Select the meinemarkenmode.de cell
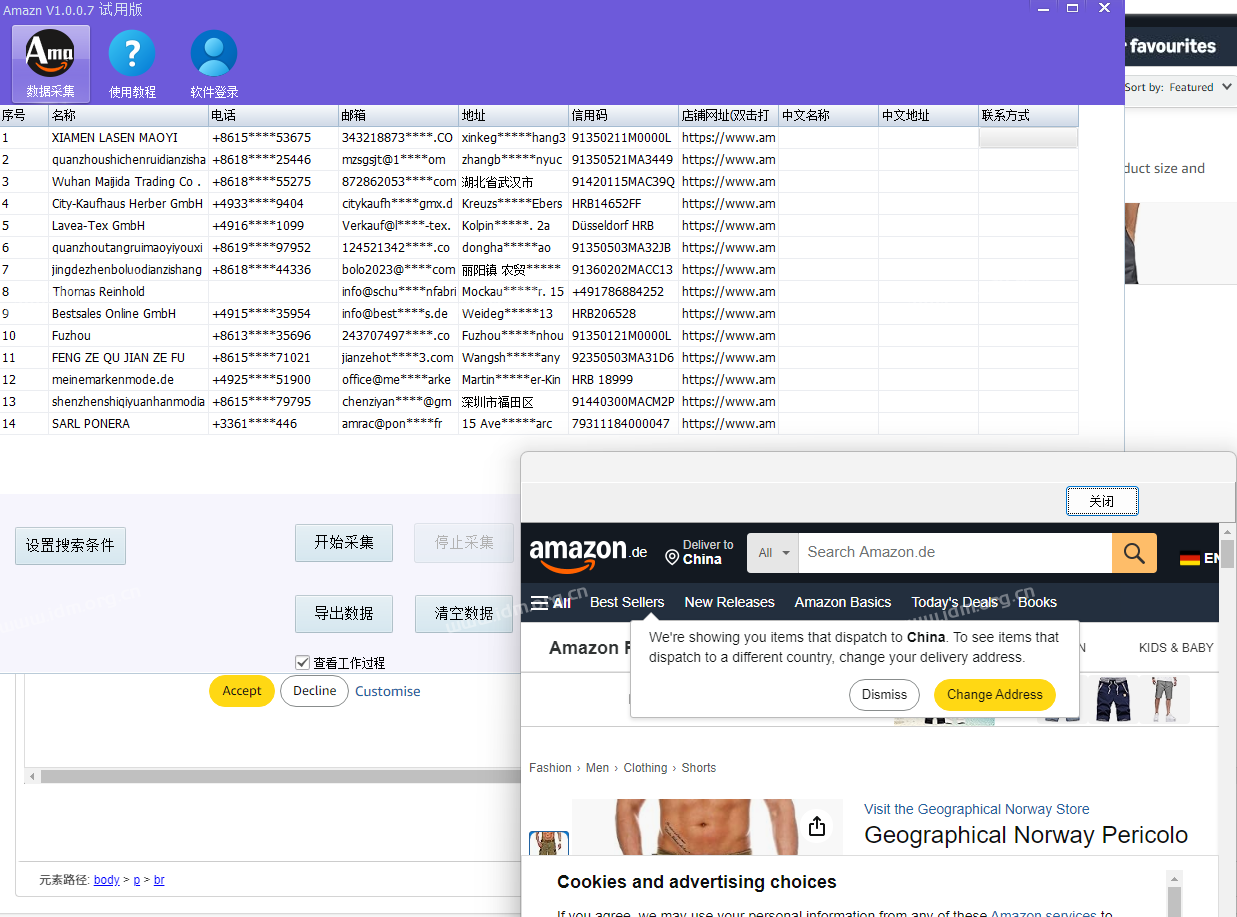This screenshot has width=1237, height=917. (x=129, y=379)
